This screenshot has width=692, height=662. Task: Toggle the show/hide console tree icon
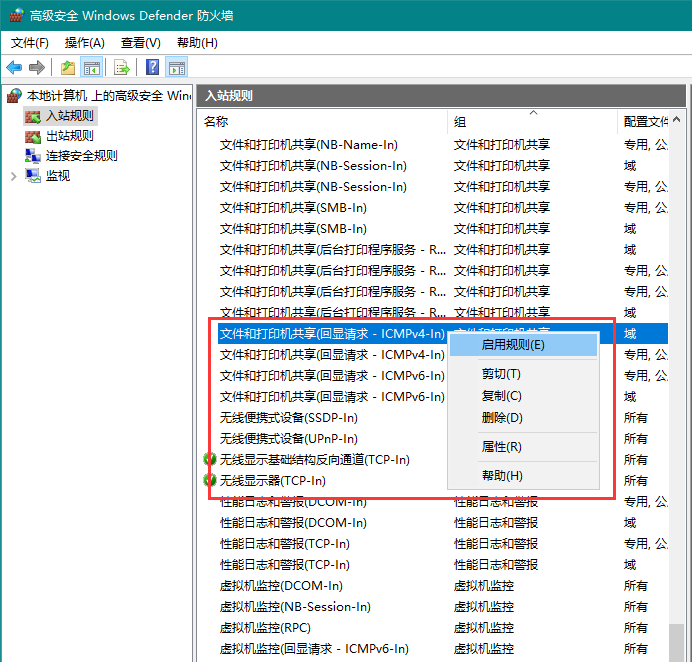click(92, 68)
